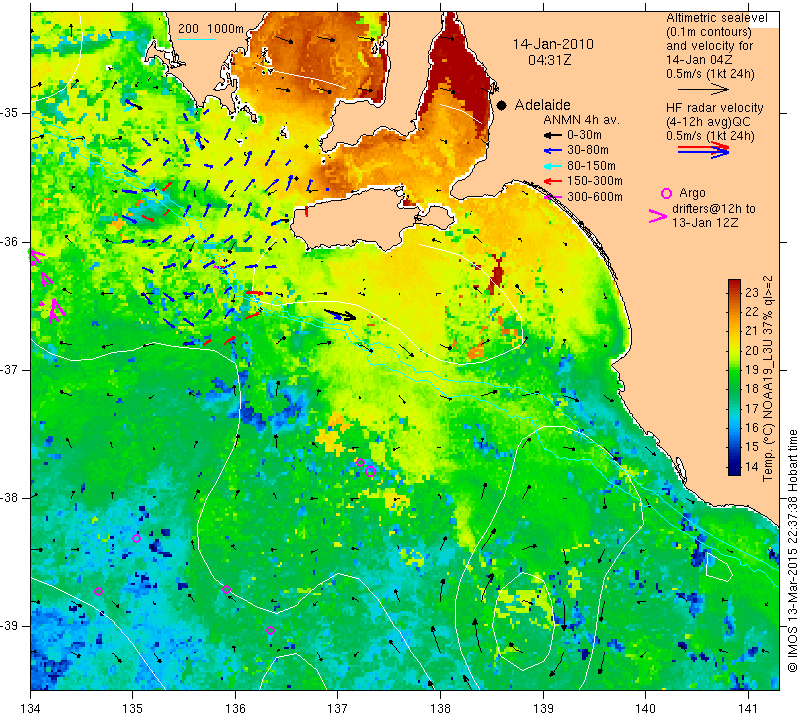This screenshot has width=800, height=720.
Task: Click the Adelaide city label
Action: 542,105
